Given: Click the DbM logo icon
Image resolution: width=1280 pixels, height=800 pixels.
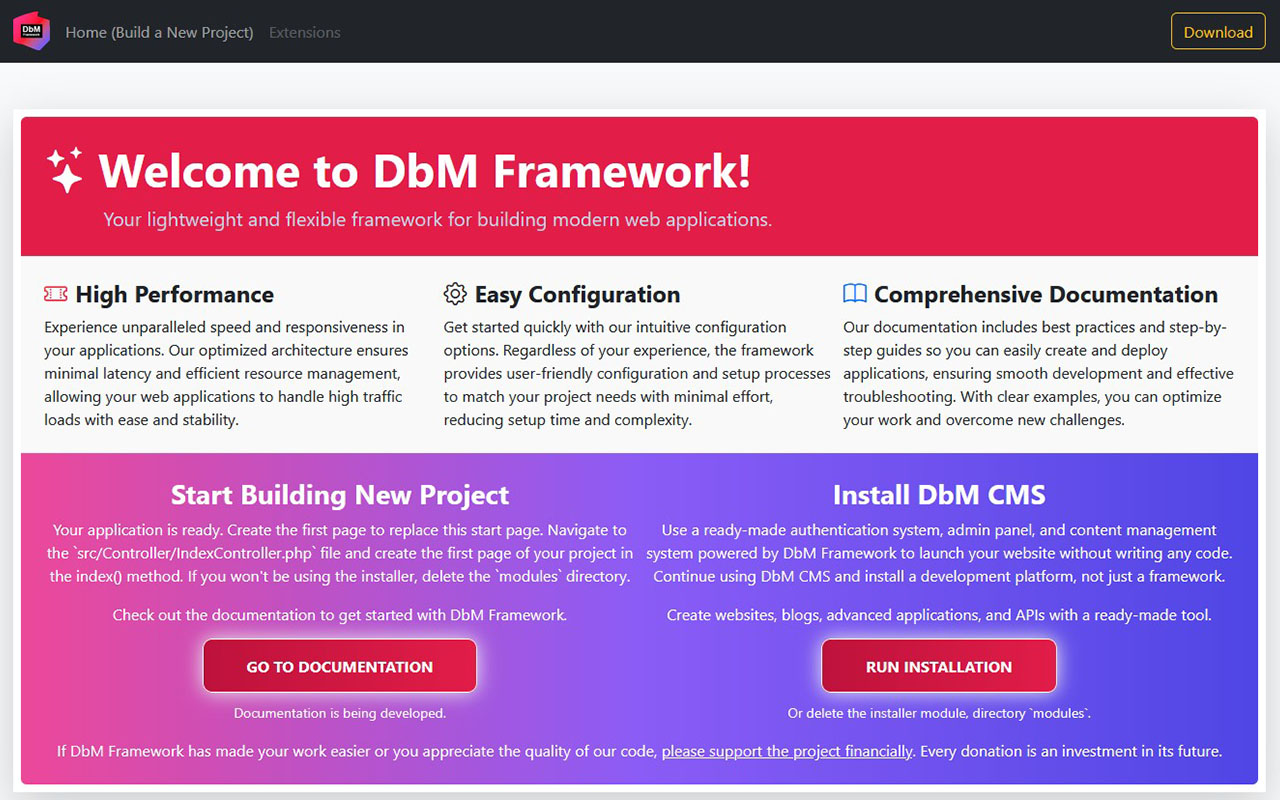Looking at the screenshot, I should 31,31.
